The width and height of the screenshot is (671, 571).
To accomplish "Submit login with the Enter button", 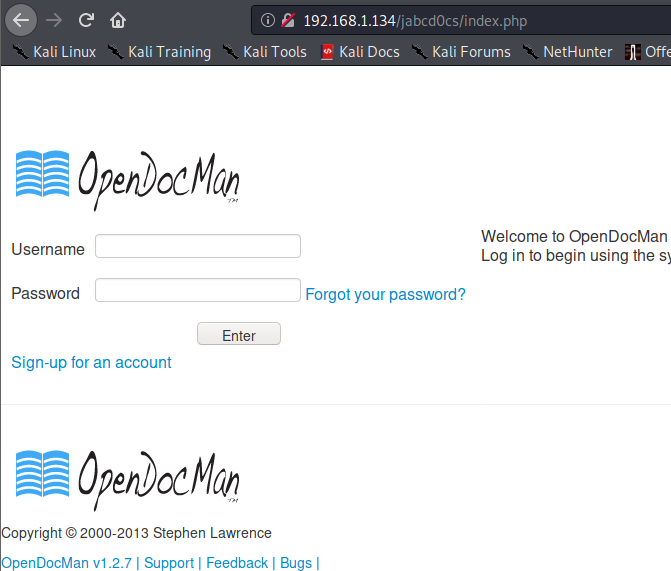I will click(239, 334).
